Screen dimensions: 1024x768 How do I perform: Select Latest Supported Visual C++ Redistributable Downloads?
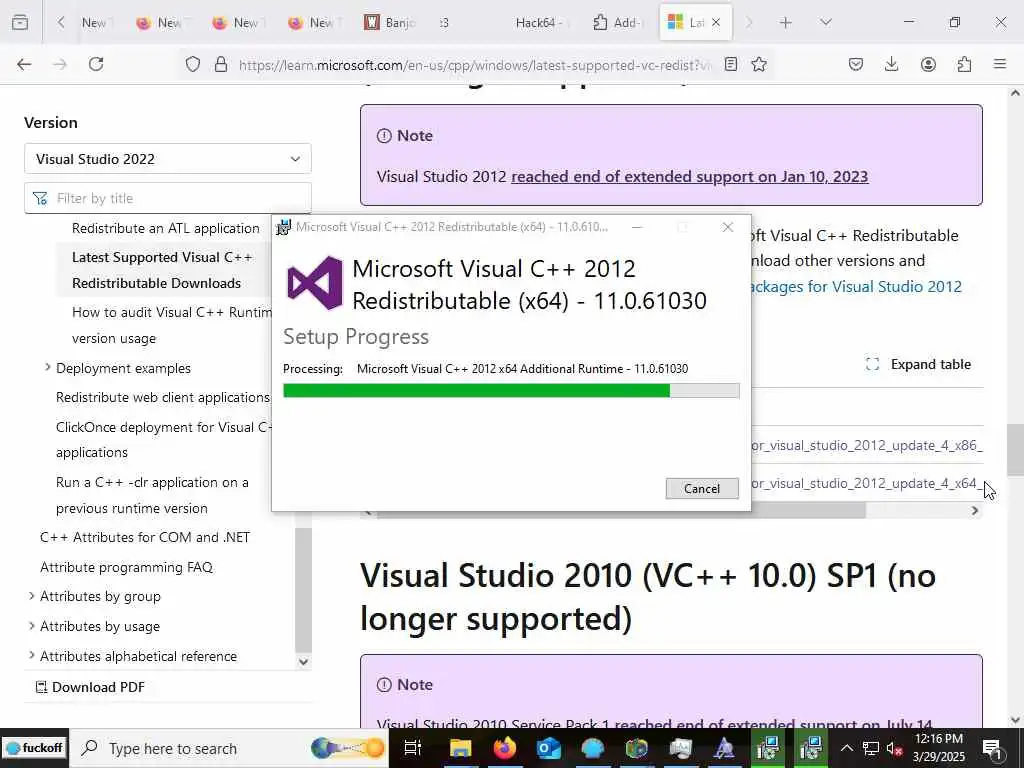(163, 270)
